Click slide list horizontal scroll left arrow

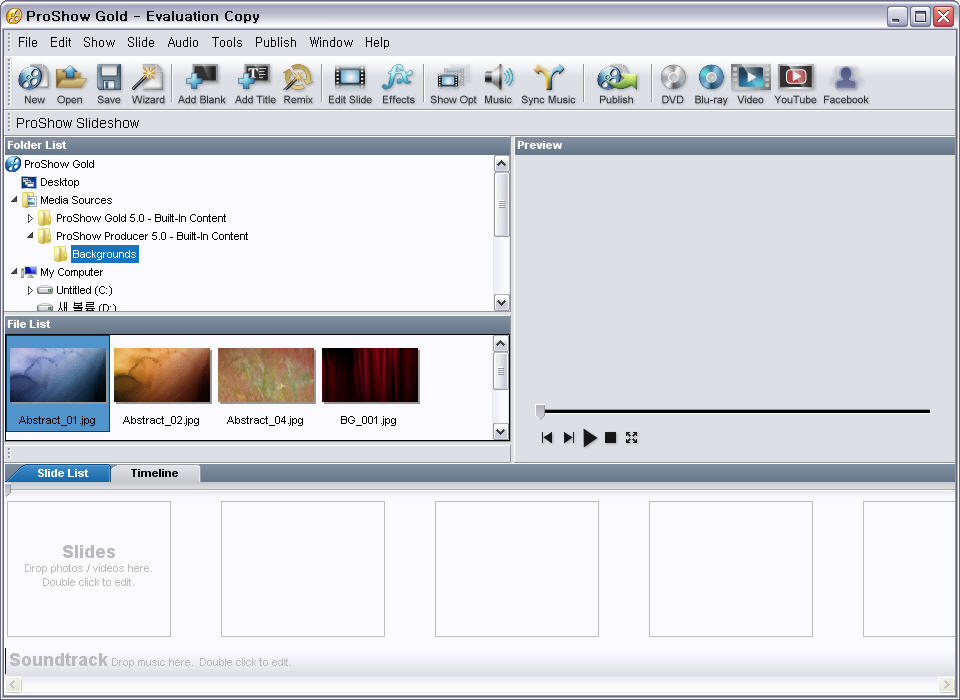(13, 684)
